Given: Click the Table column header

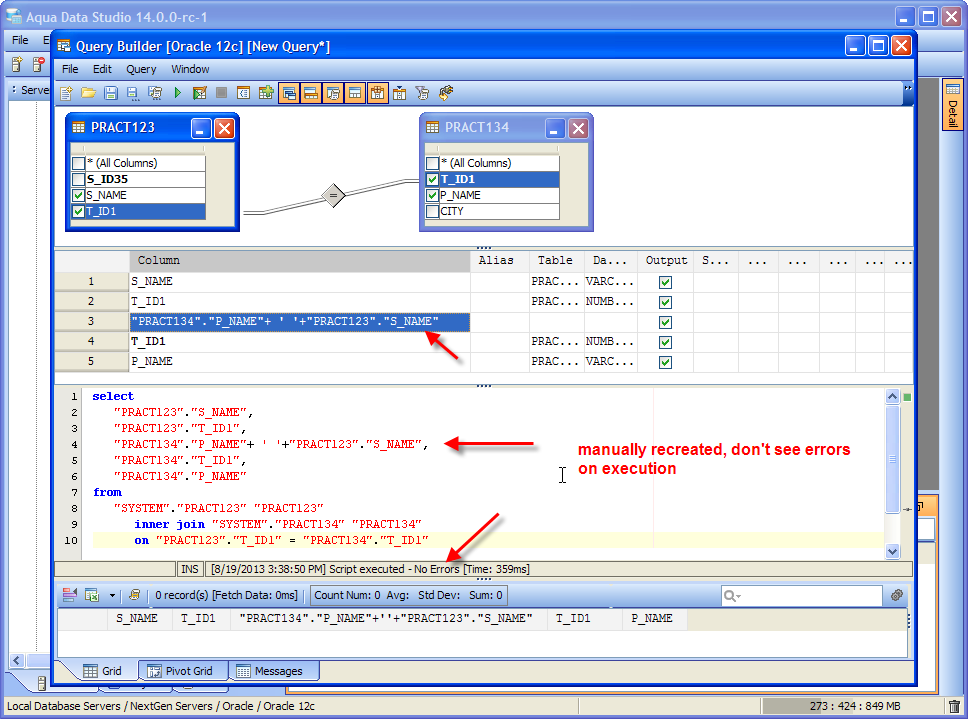Looking at the screenshot, I should 556,260.
